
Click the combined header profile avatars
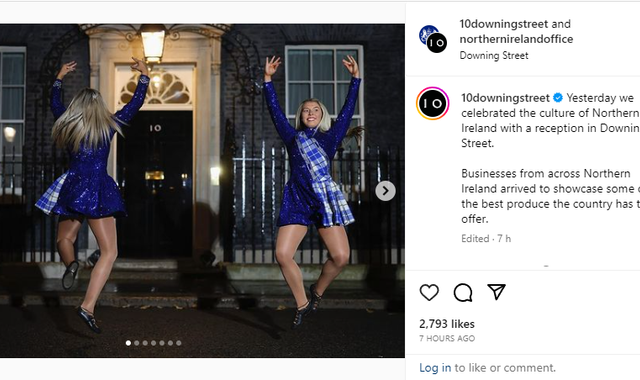pos(433,39)
